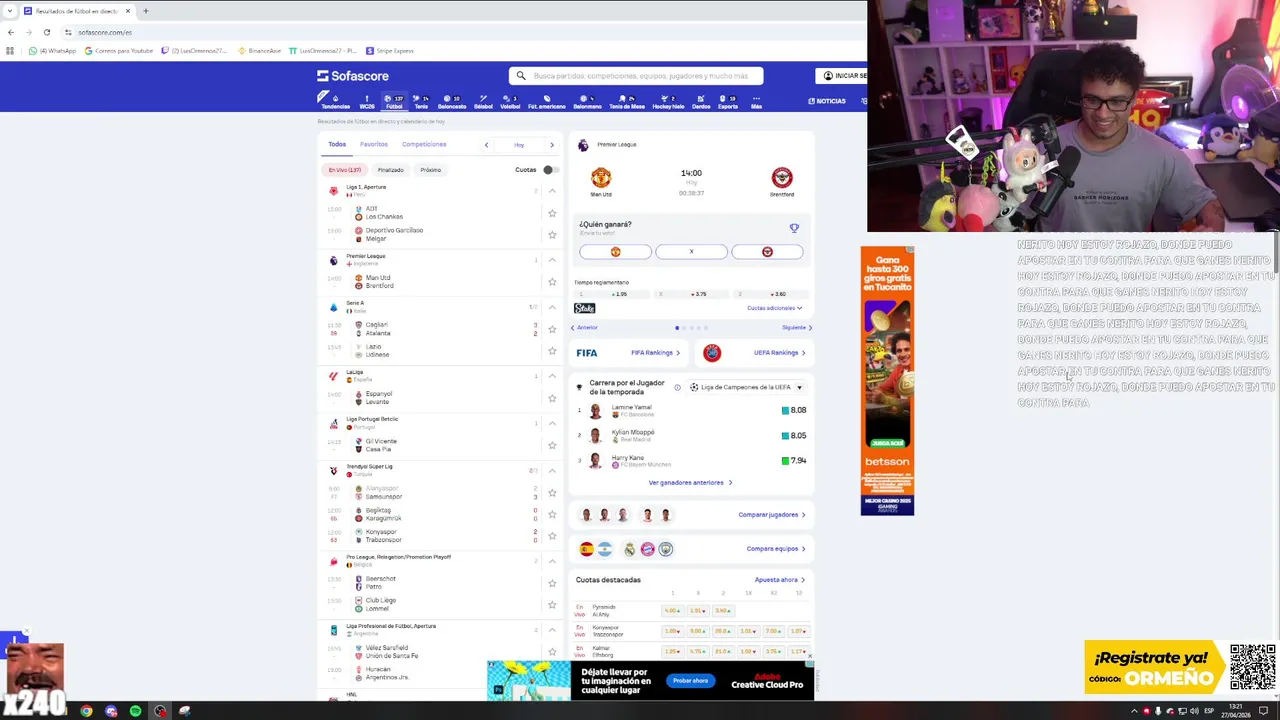Vote for Man Utd to win
The image size is (1280, 720).
tap(615, 252)
